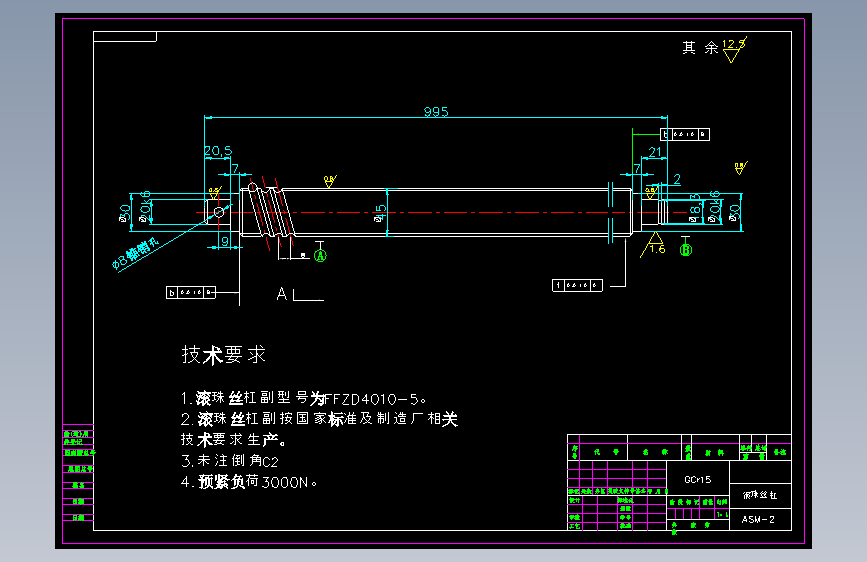Select the note 预紧负荷3000N
Screen dimensions: 867x562
point(249,482)
